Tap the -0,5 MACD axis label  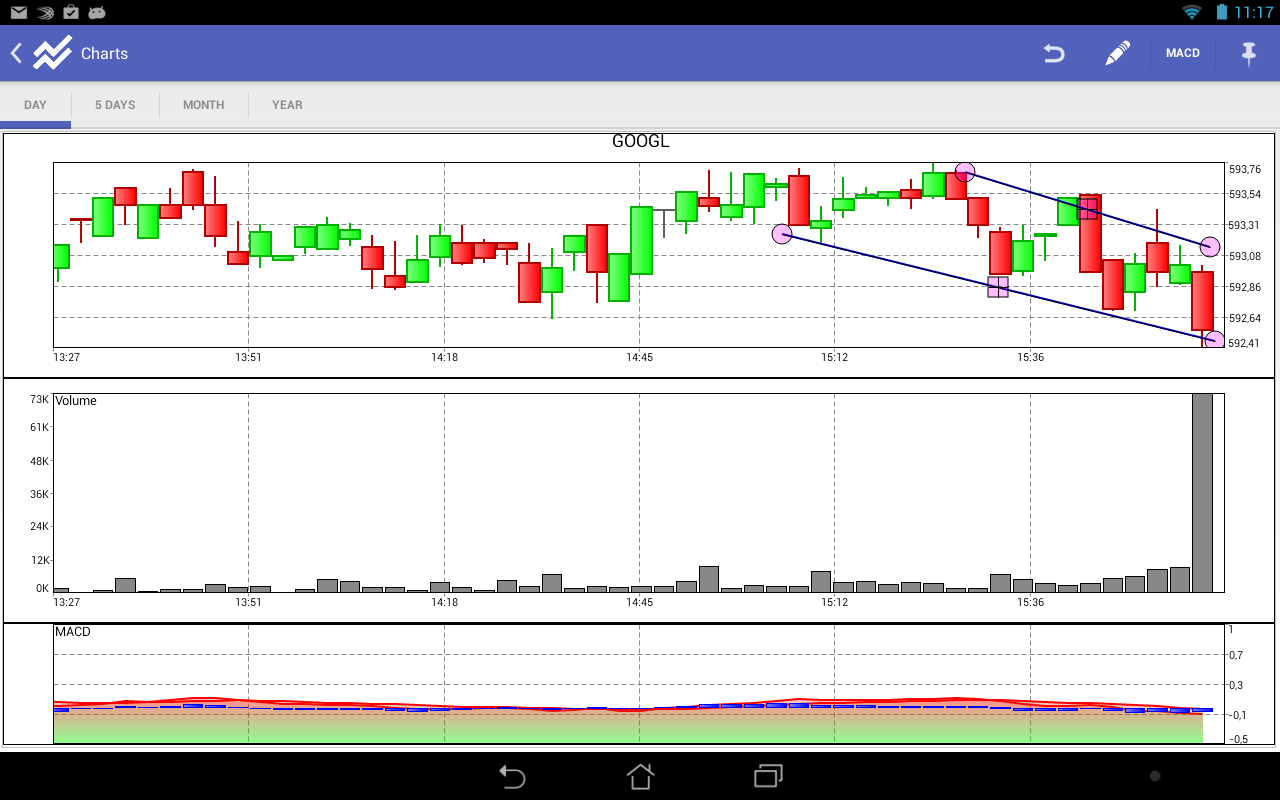point(1238,739)
